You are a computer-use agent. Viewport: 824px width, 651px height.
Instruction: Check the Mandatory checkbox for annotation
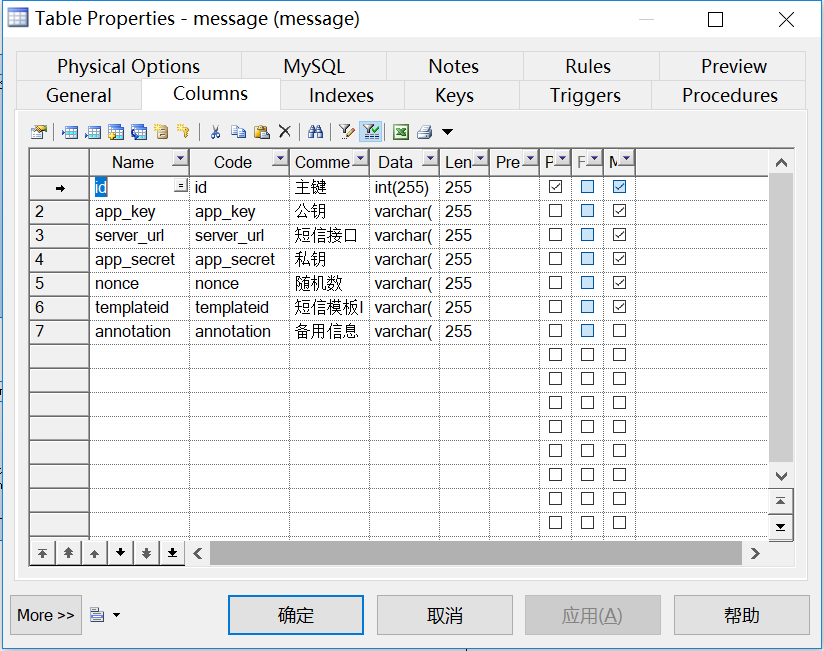(x=619, y=331)
